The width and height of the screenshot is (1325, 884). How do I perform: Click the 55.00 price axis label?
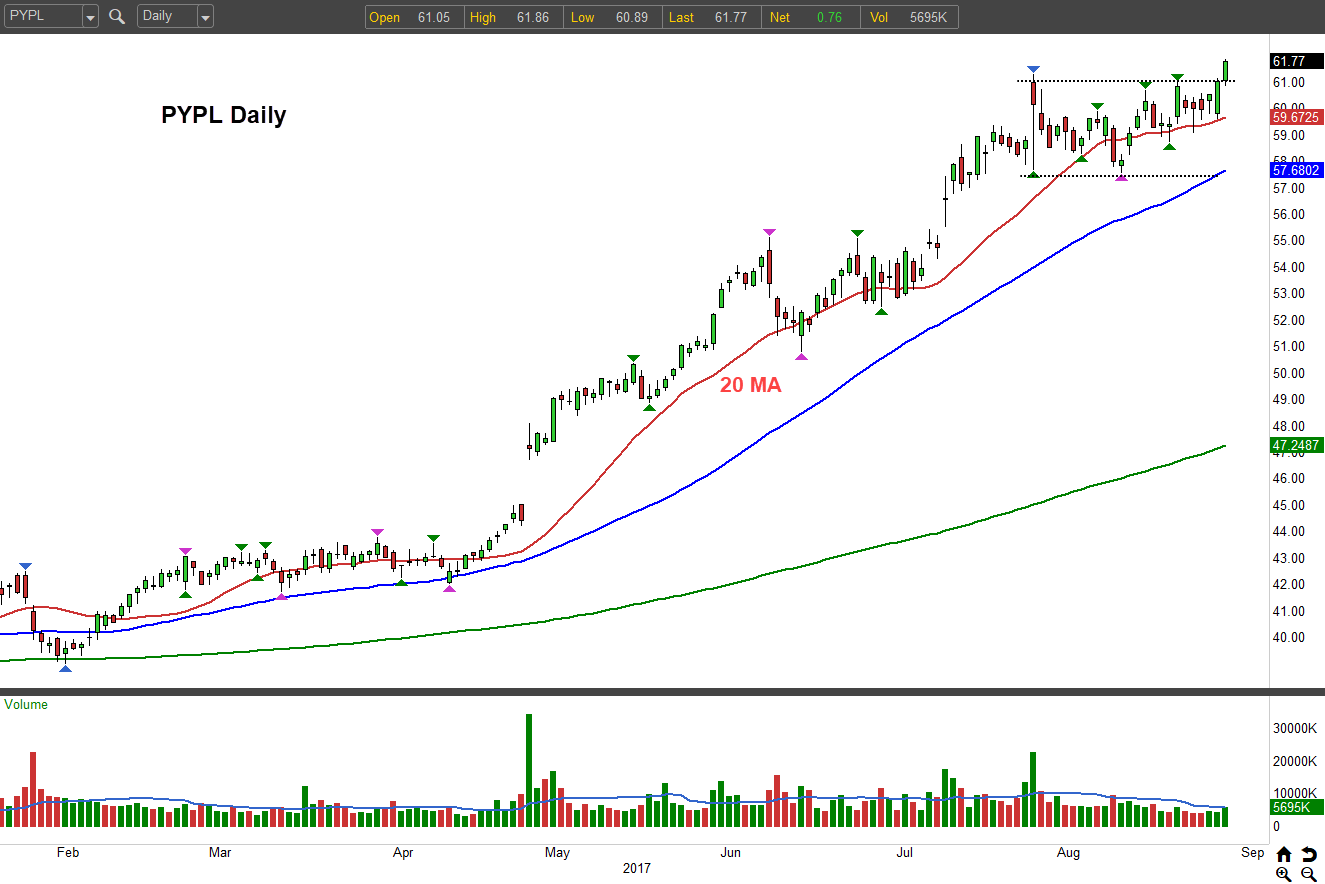click(x=1288, y=241)
